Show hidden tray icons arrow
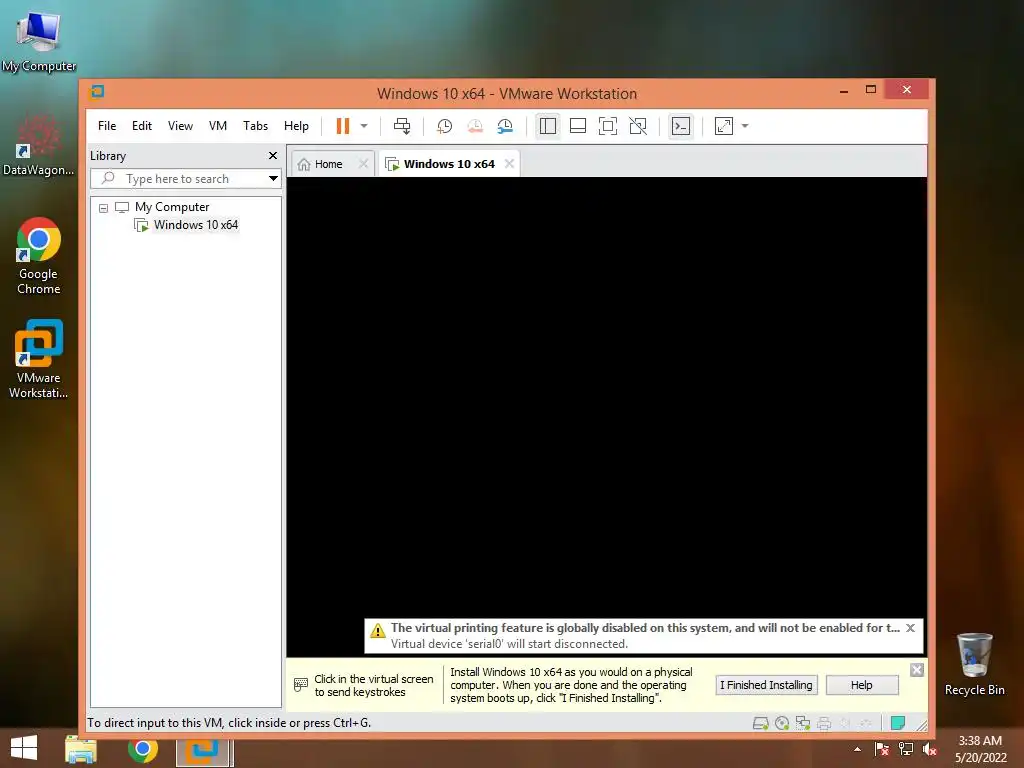The height and width of the screenshot is (768, 1024). point(857,749)
